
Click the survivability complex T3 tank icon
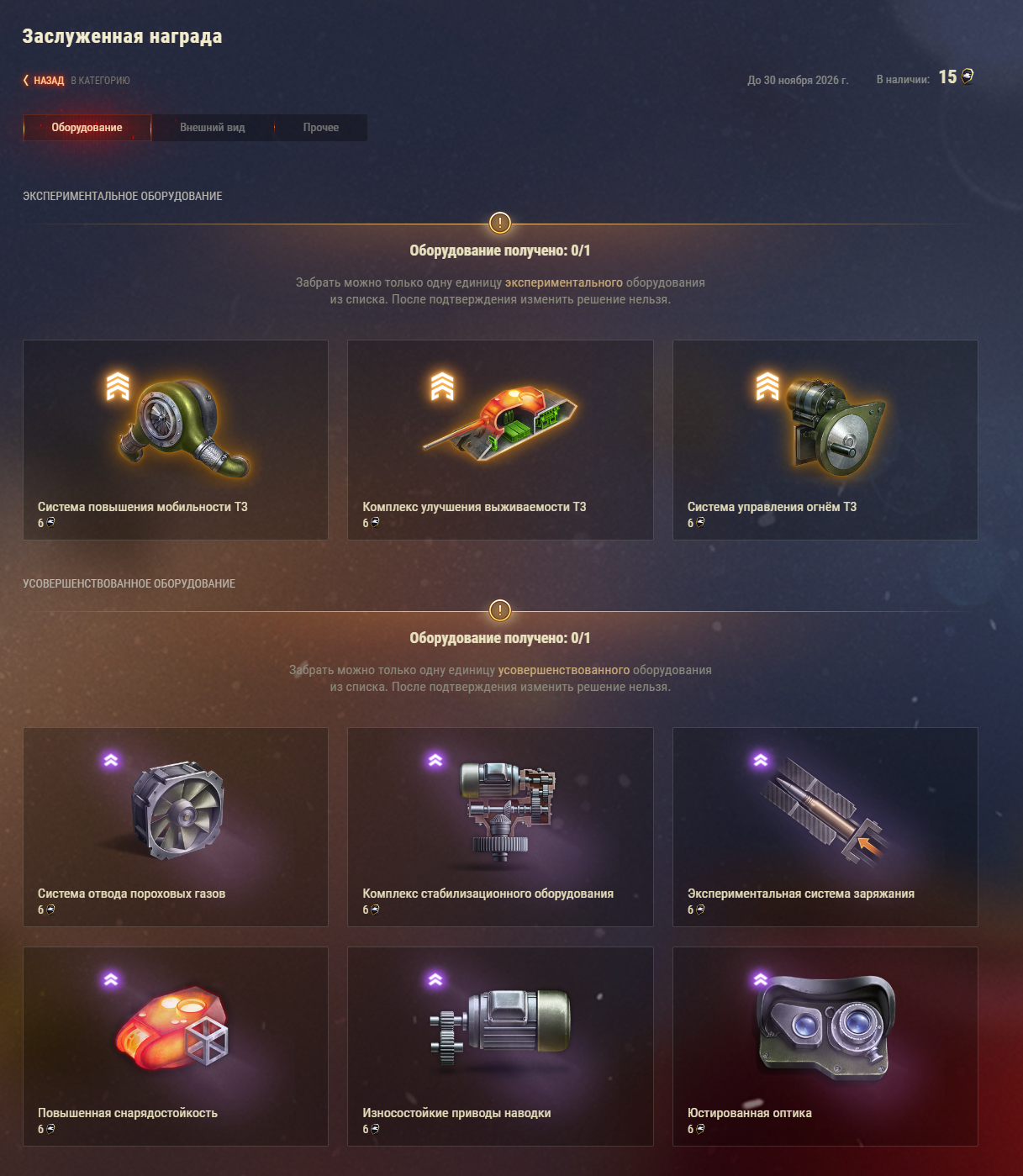(x=501, y=418)
